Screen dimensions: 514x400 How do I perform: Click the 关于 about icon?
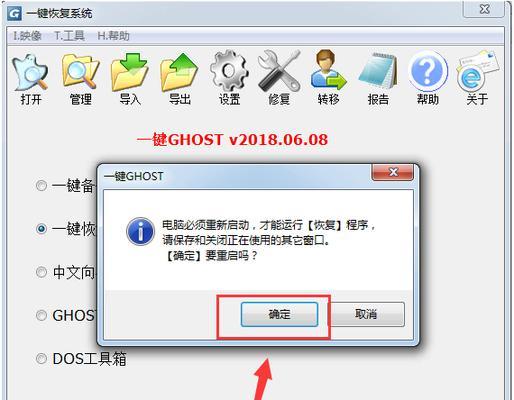[x=478, y=71]
